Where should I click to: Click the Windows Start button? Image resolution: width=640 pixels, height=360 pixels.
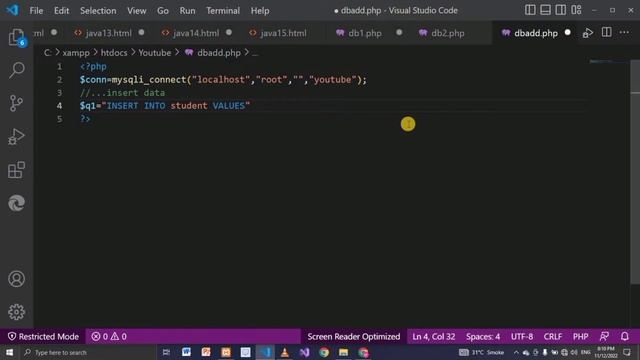click(x=9, y=352)
